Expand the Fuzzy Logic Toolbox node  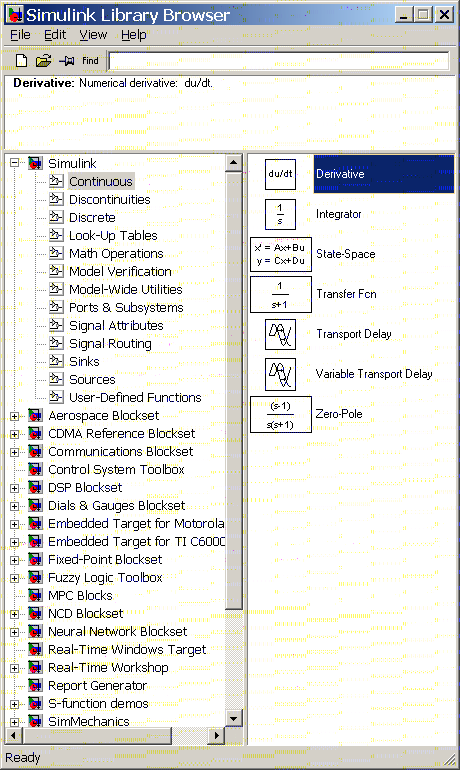tap(15, 578)
